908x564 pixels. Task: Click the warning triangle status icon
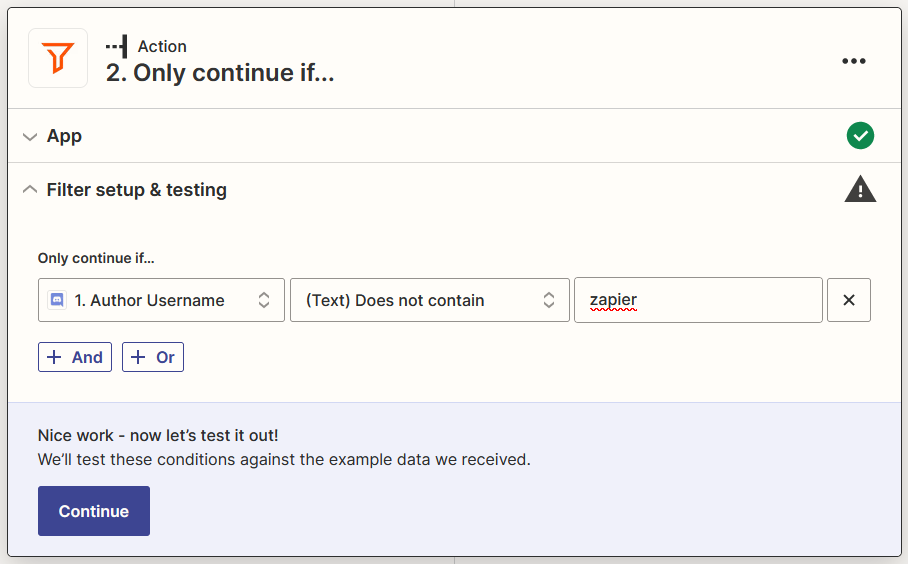point(860,189)
